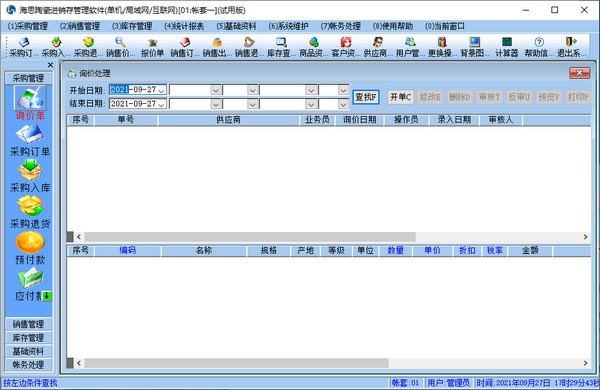Open the 结束日期 date dropdown arrow
The image size is (600, 390).
click(x=161, y=104)
